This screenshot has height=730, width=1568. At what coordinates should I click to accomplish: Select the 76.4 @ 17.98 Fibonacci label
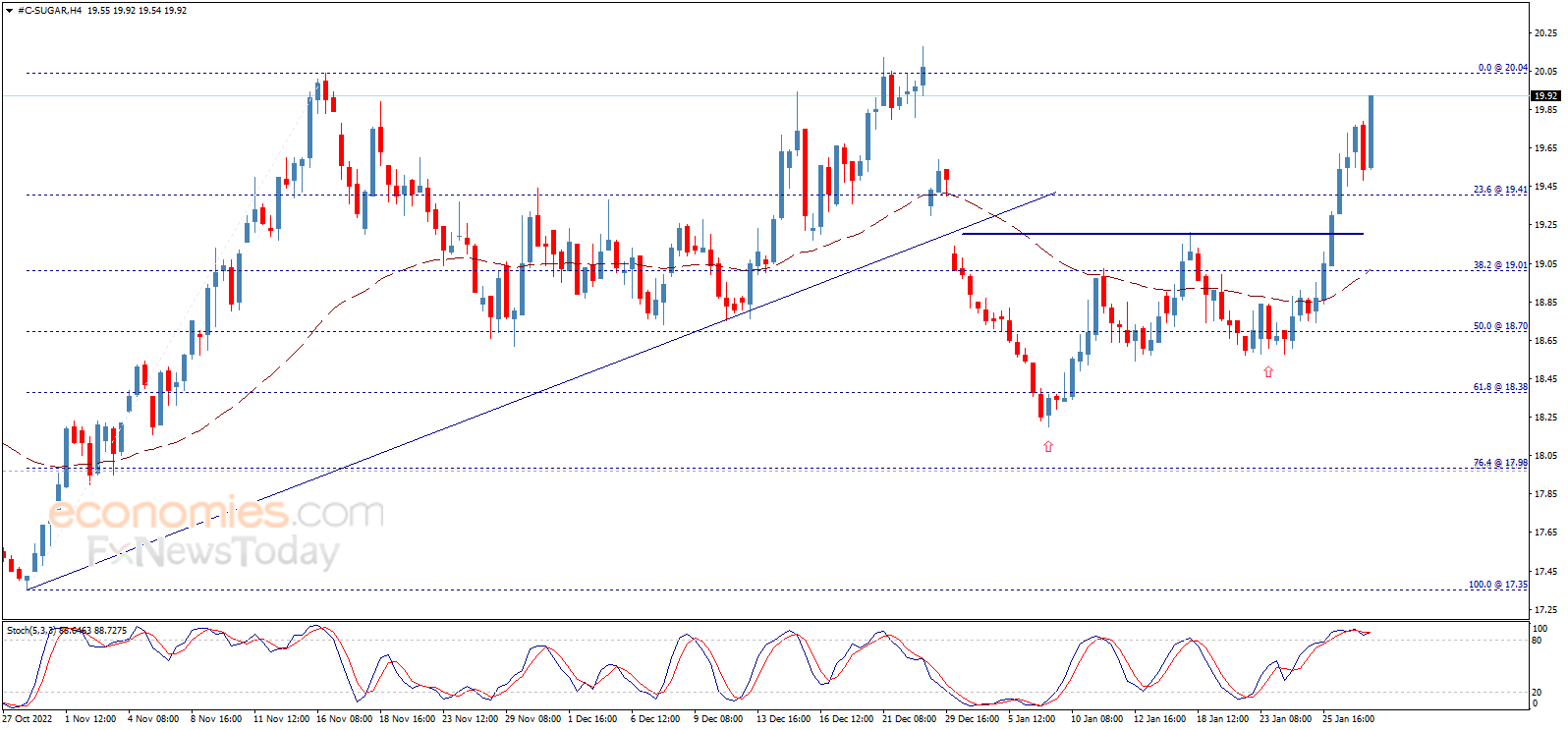(1500, 463)
